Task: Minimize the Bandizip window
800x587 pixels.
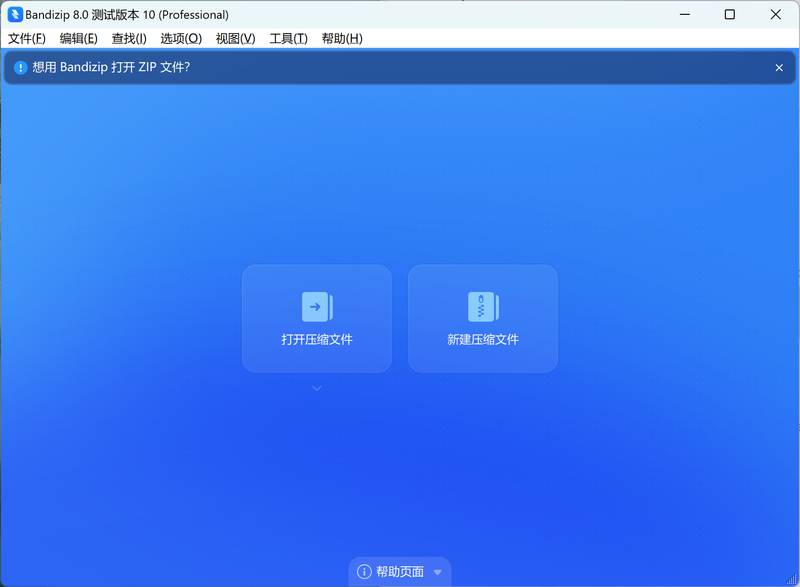Action: coord(685,14)
